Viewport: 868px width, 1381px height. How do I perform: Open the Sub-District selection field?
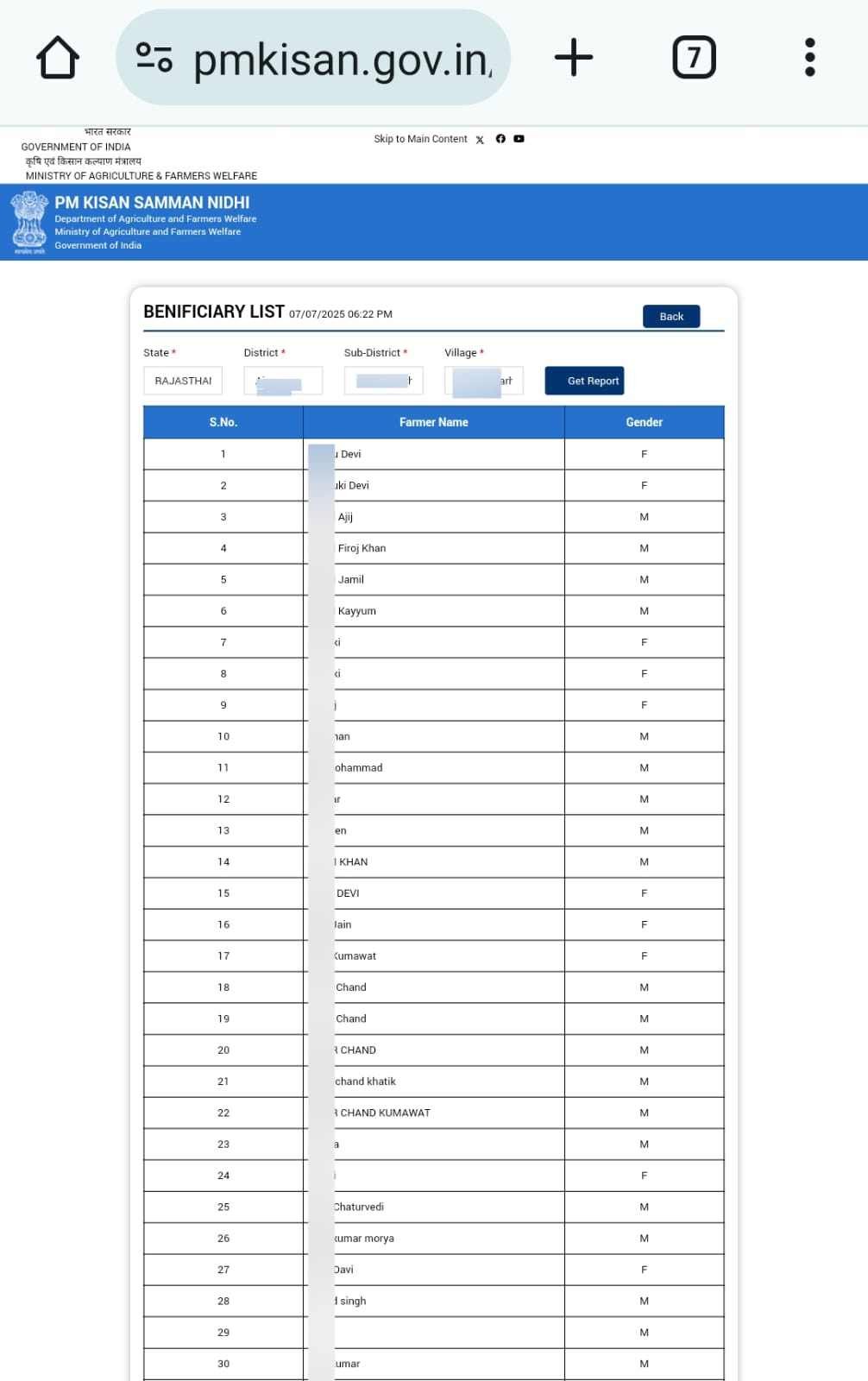383,380
